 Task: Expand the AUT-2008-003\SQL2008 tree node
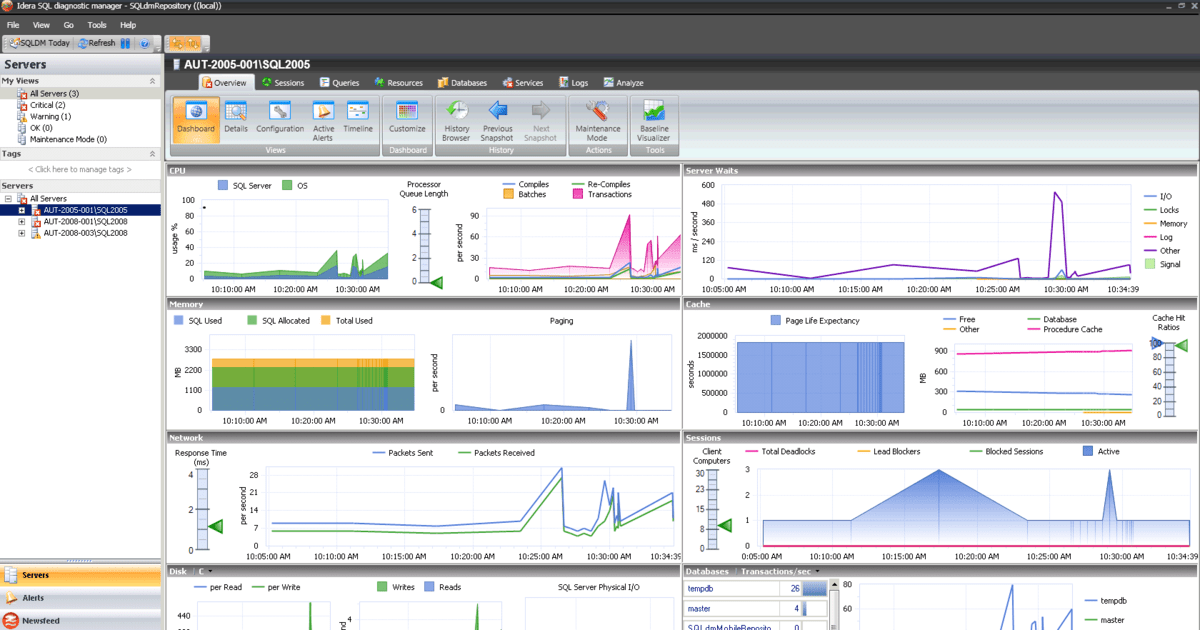[x=22, y=233]
